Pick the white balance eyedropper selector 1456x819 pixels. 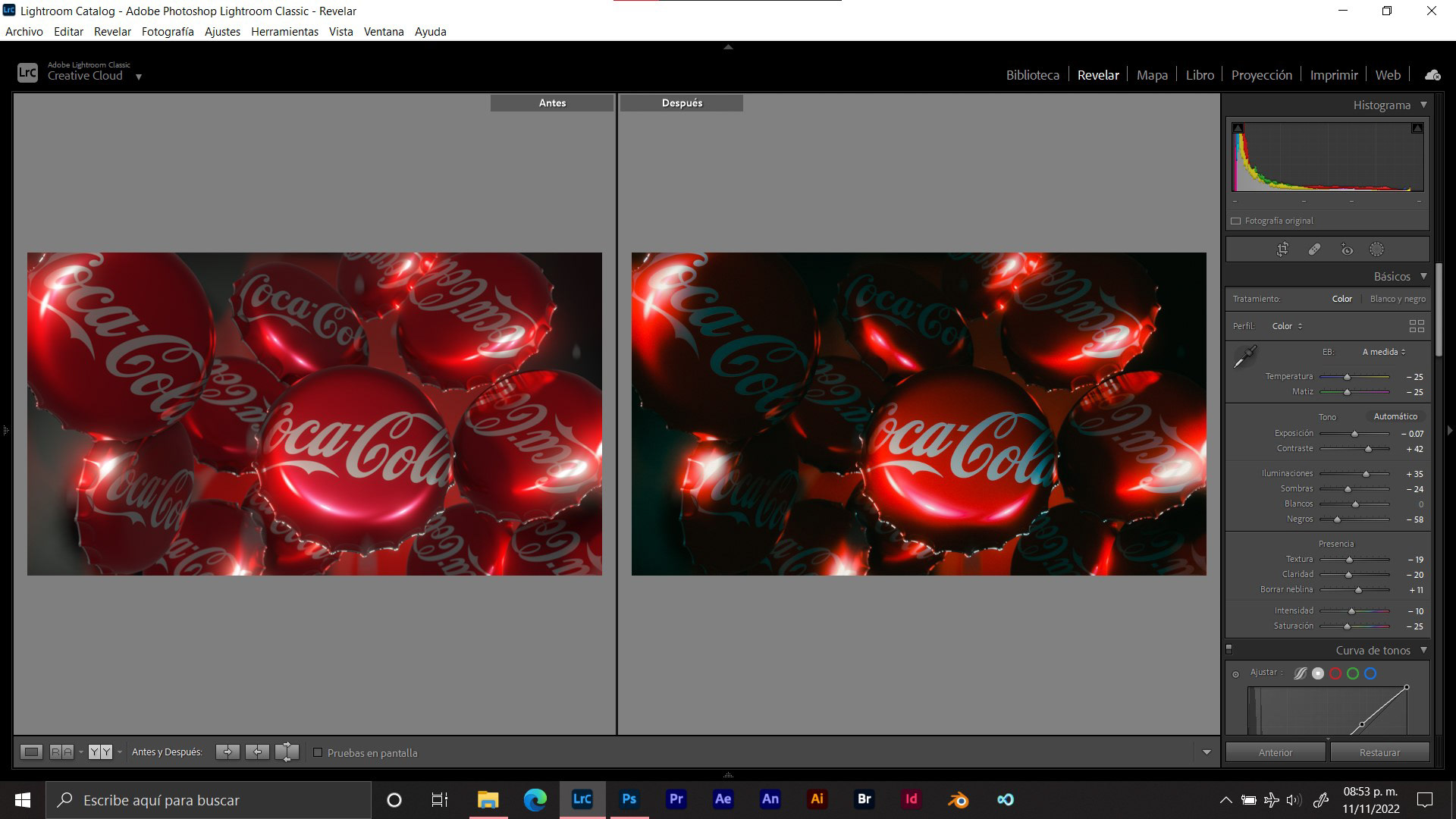coord(1245,356)
